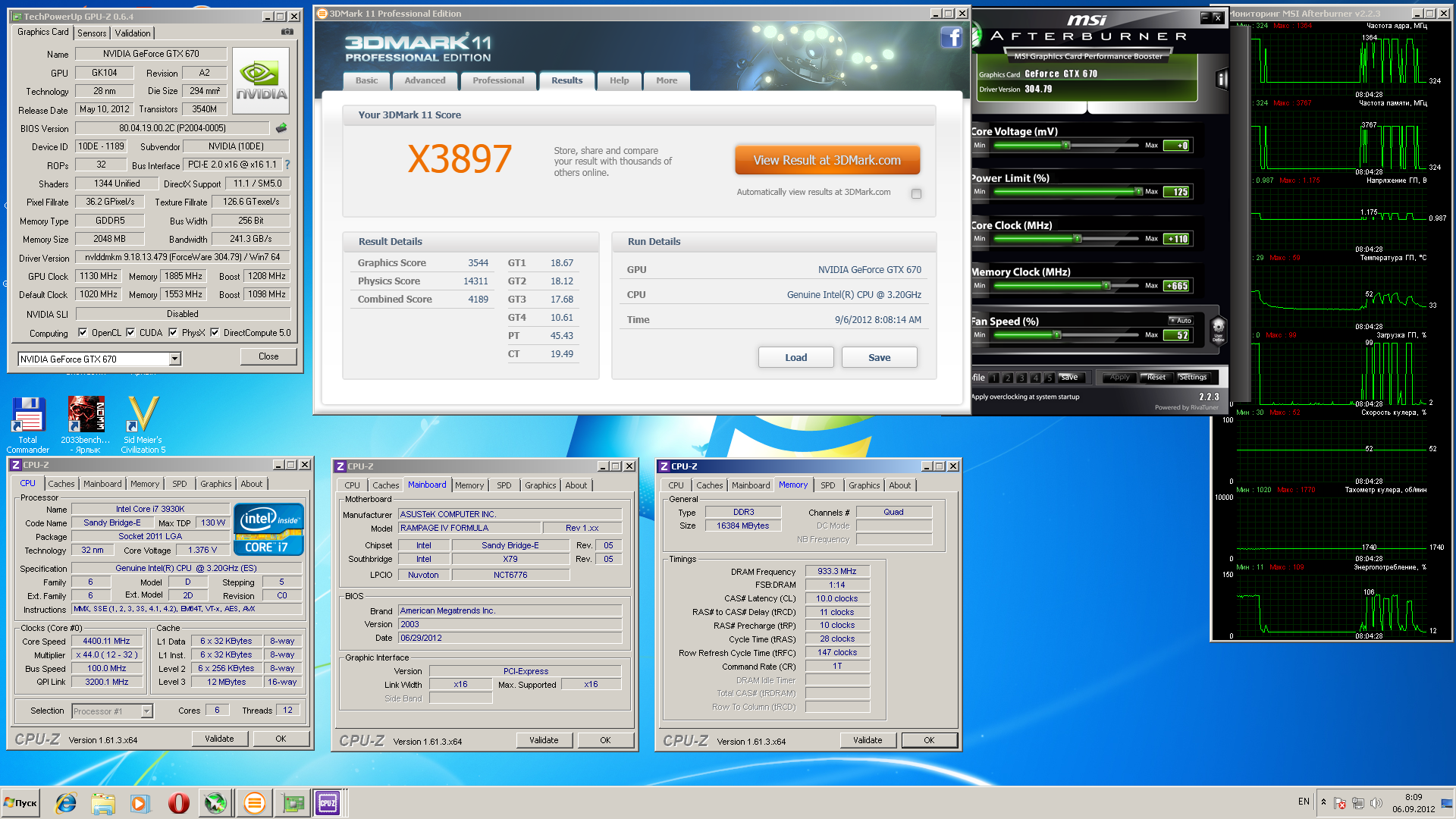Click the Afterburner Reset button
Viewport: 1456px width, 819px height.
[1156, 377]
